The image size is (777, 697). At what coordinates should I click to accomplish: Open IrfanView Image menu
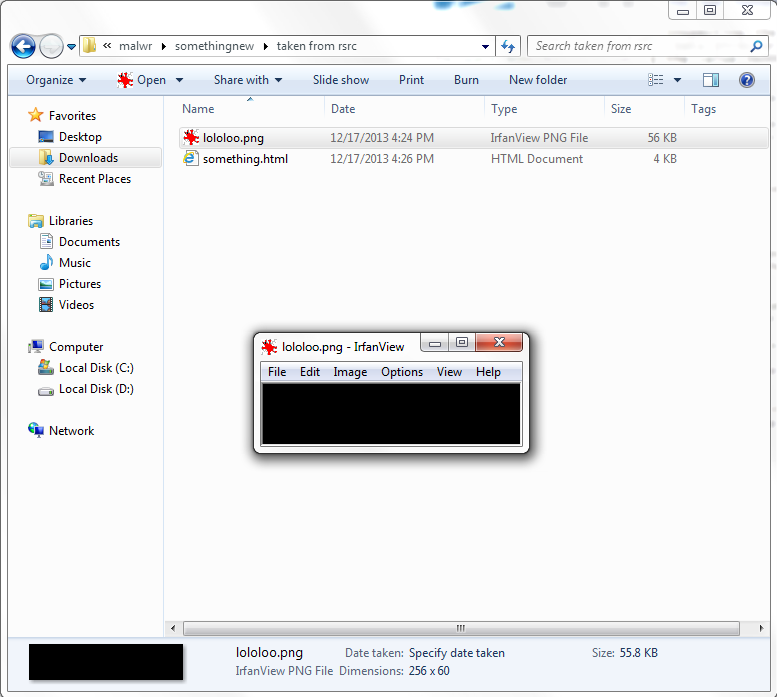[x=350, y=372]
